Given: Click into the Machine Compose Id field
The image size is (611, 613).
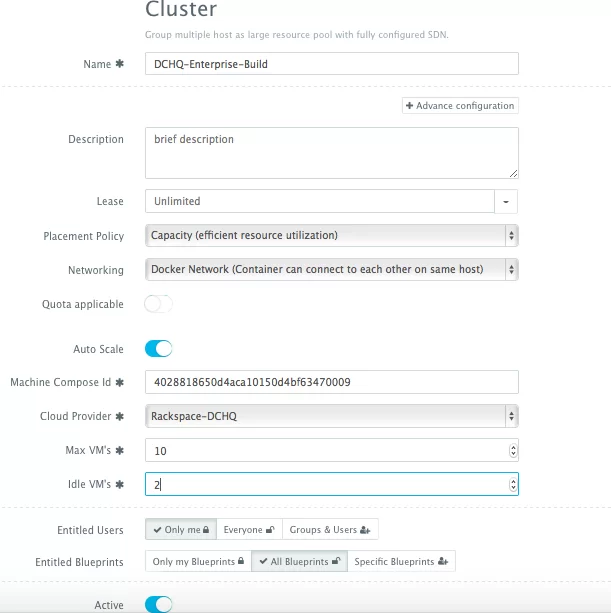Looking at the screenshot, I should click(x=331, y=382).
